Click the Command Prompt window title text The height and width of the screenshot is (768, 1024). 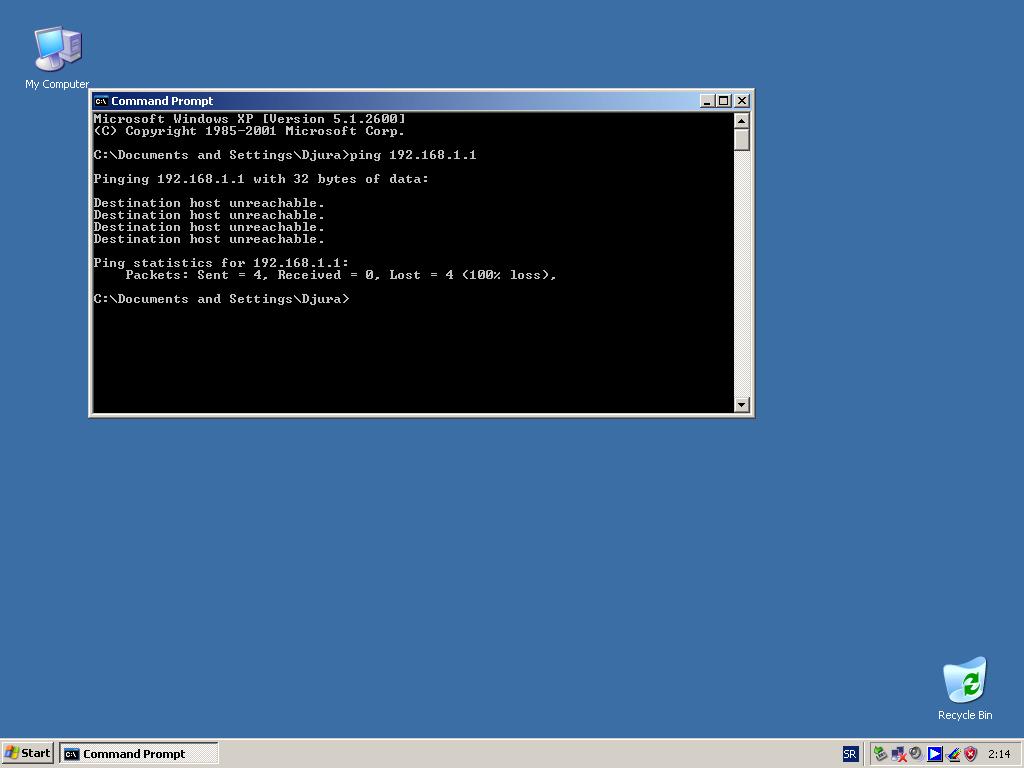[x=162, y=101]
